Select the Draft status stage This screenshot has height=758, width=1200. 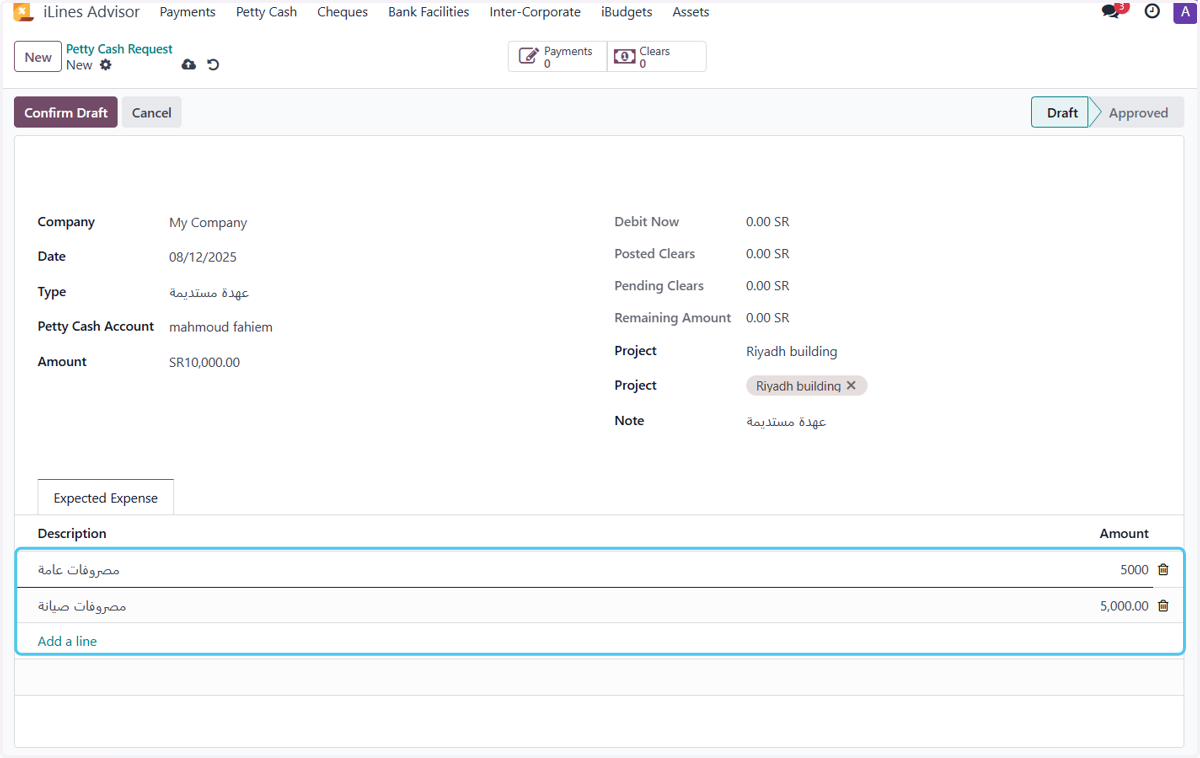1061,113
